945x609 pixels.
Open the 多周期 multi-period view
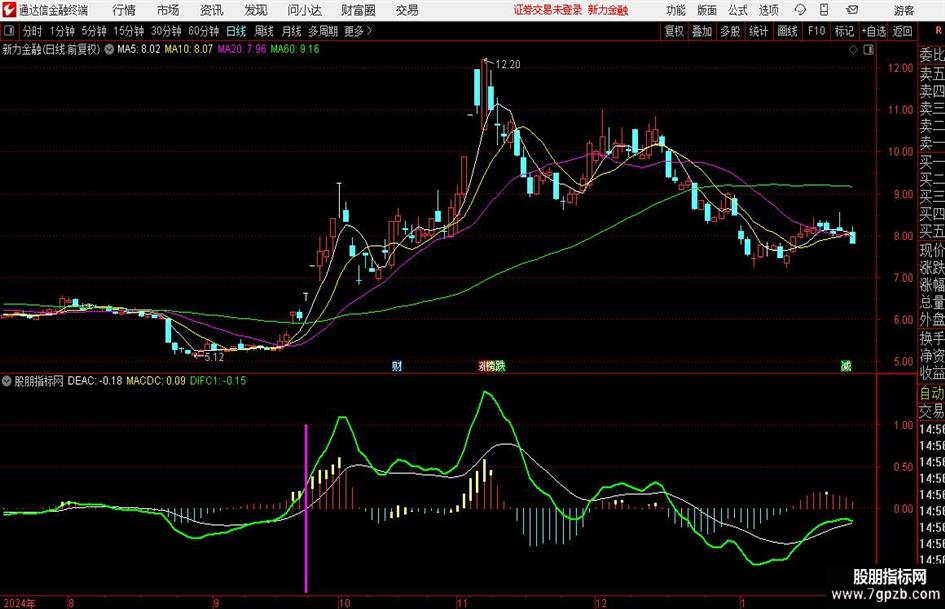[x=323, y=31]
